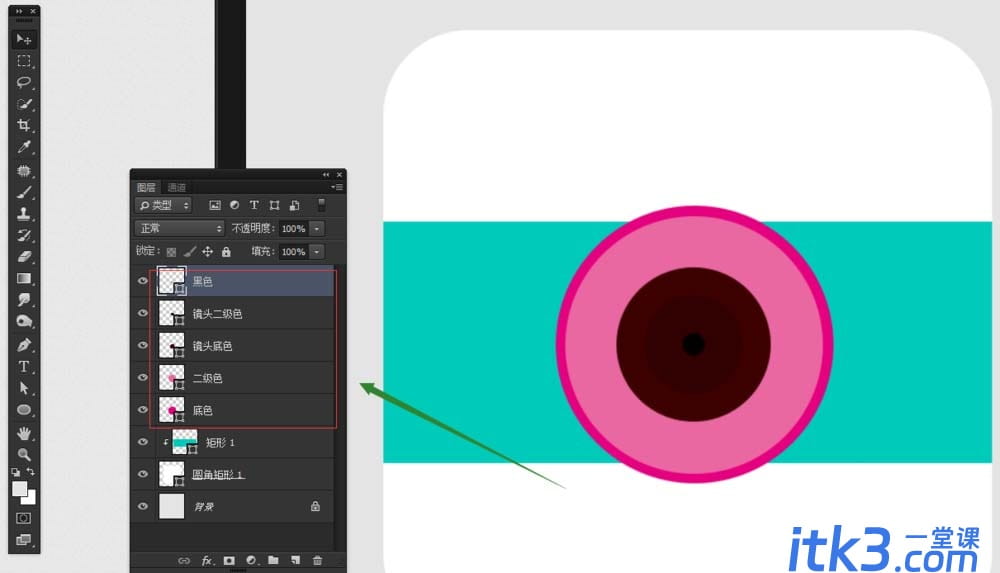Hide the 镜头二级色 layer

coord(143,313)
